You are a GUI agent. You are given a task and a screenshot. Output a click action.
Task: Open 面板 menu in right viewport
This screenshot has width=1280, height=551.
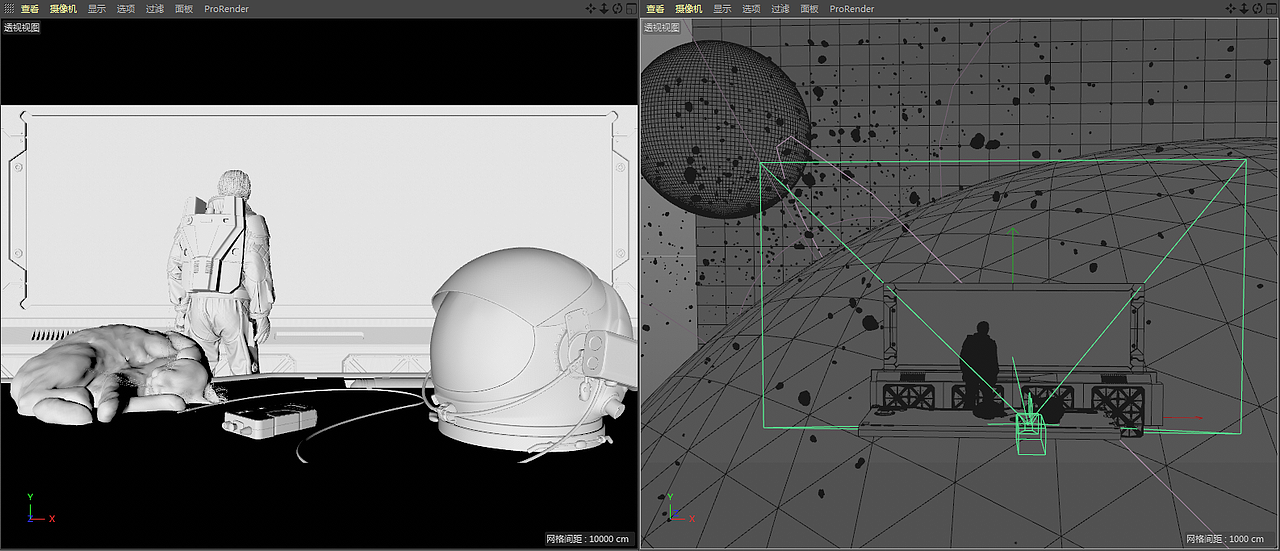point(809,8)
